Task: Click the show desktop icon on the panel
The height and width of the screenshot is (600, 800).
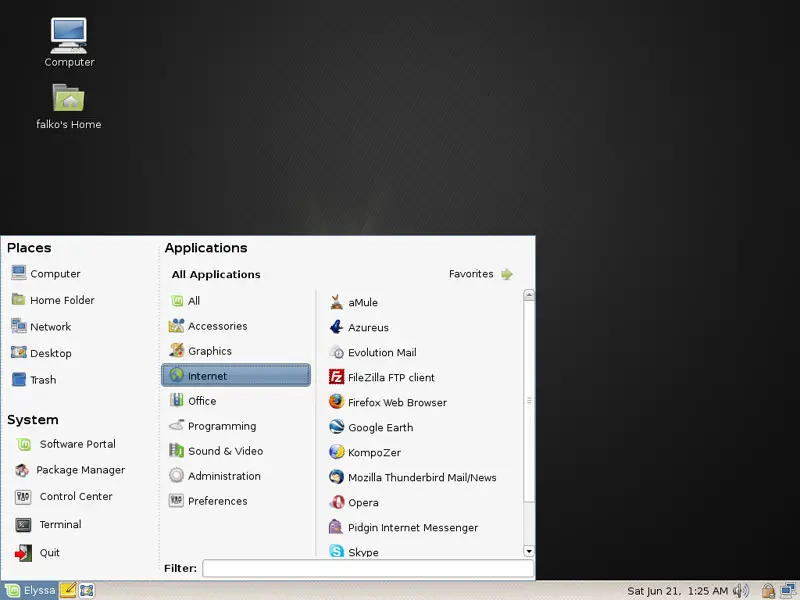Action: 86,591
